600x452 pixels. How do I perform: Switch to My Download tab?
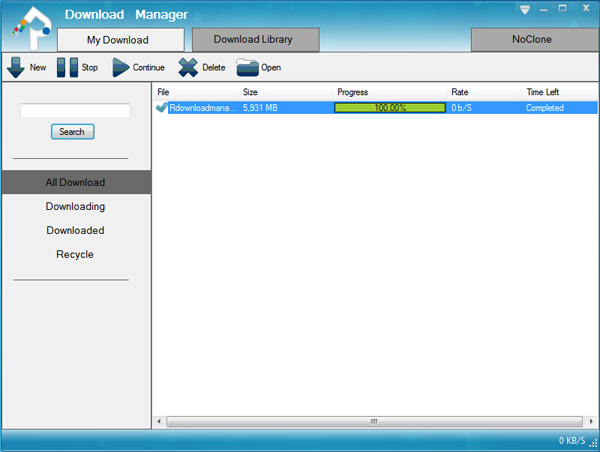[121, 40]
